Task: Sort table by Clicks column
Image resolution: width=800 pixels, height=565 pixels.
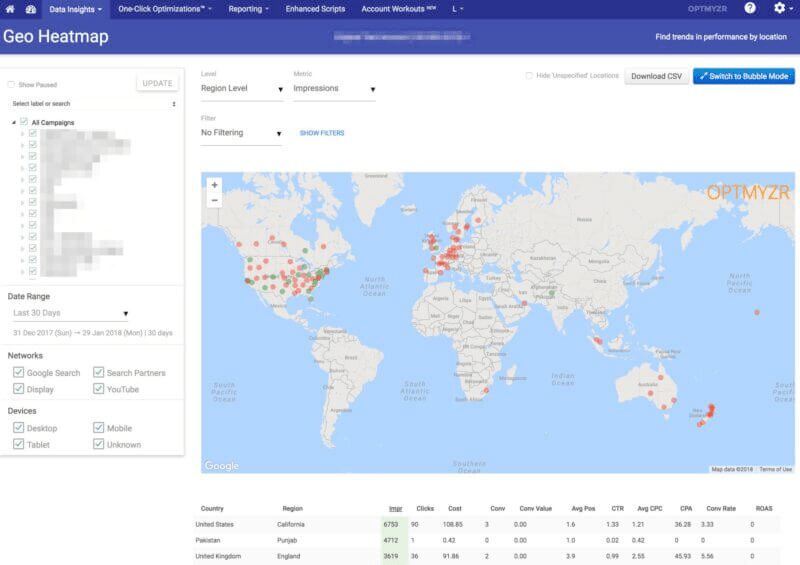Action: point(425,508)
